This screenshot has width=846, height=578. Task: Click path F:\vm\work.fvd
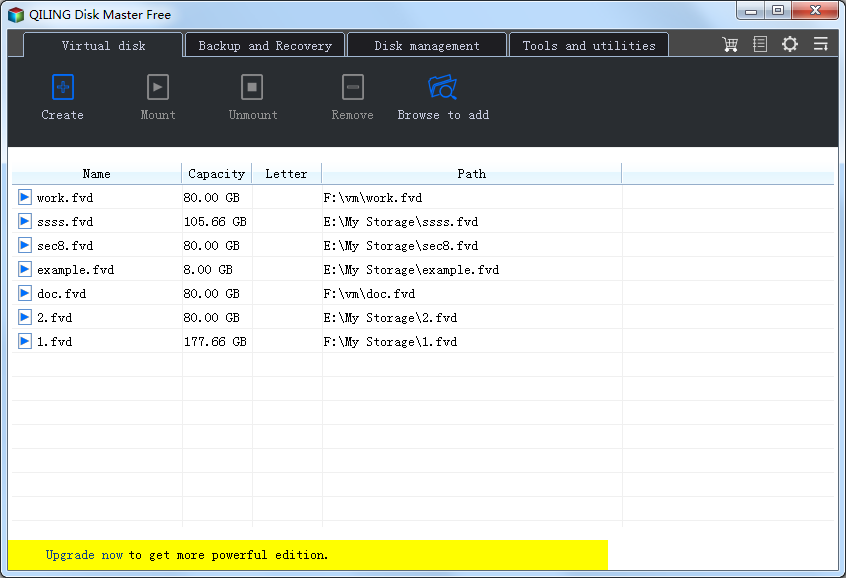tap(373, 198)
